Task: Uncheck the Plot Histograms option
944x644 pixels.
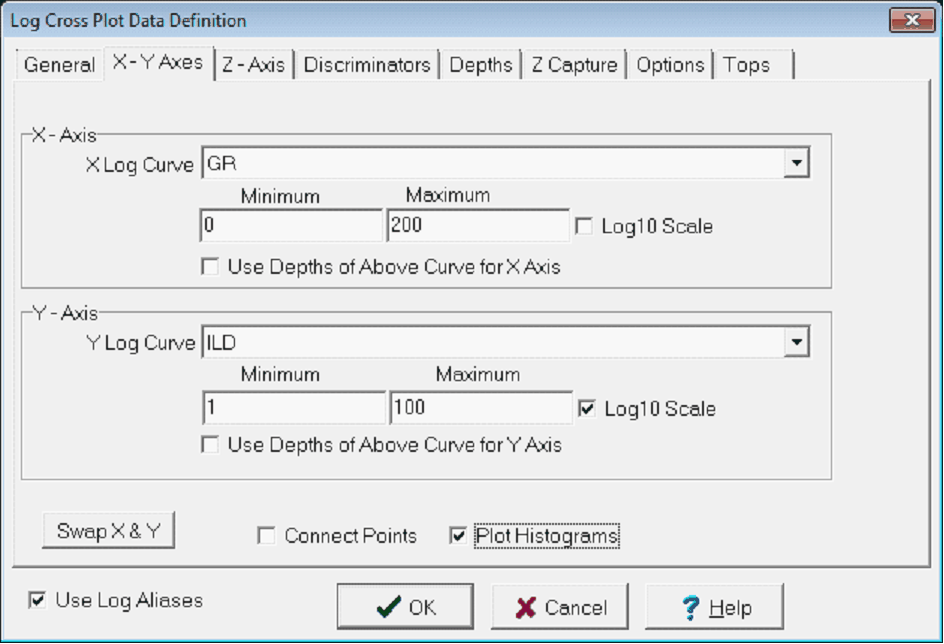Action: 459,536
